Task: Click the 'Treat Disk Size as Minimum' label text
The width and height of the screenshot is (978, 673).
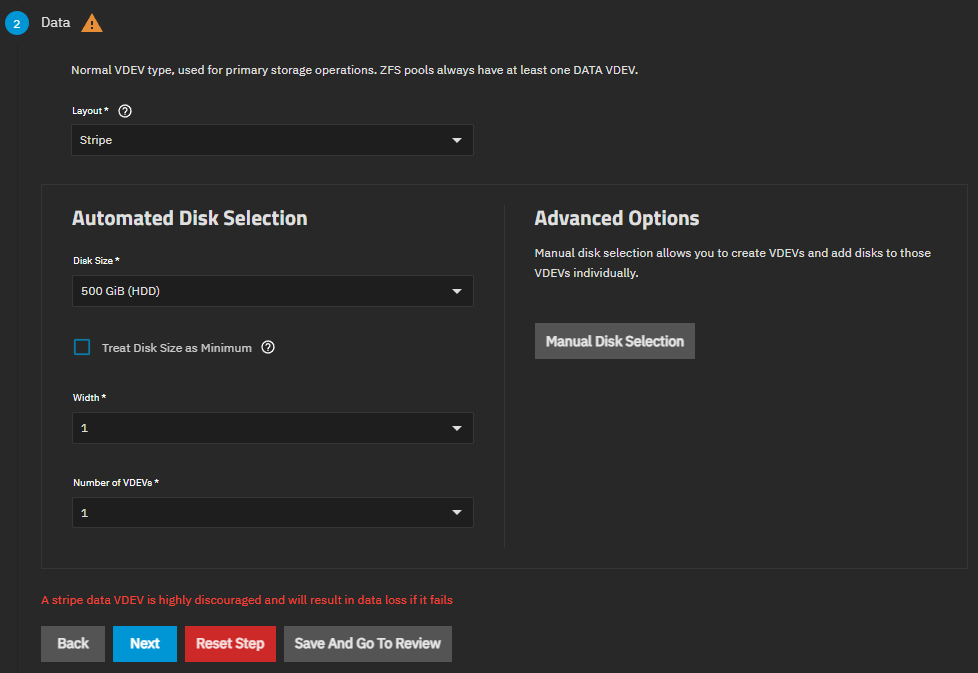Action: (176, 348)
